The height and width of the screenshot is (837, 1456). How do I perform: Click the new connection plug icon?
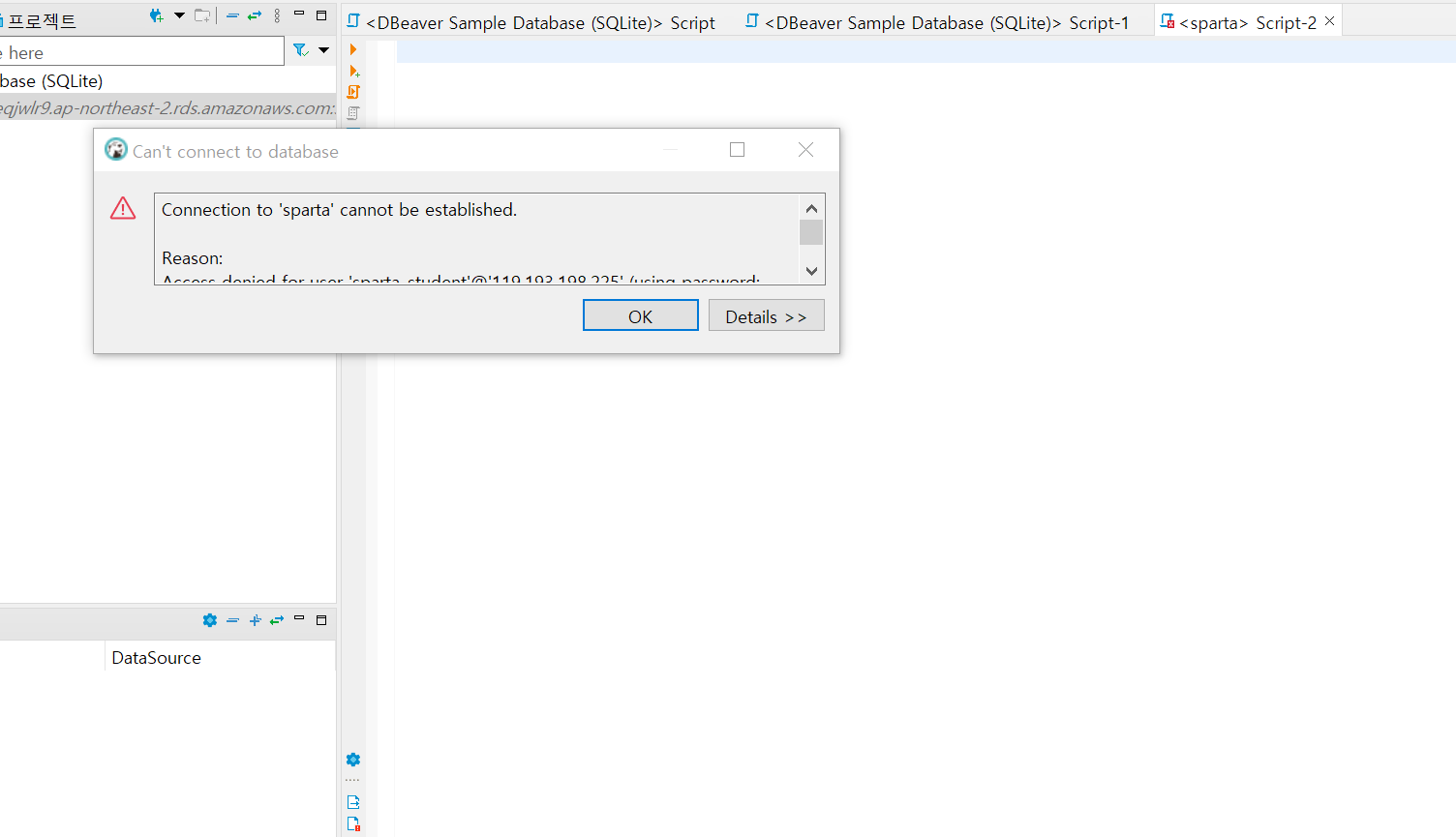(x=156, y=15)
